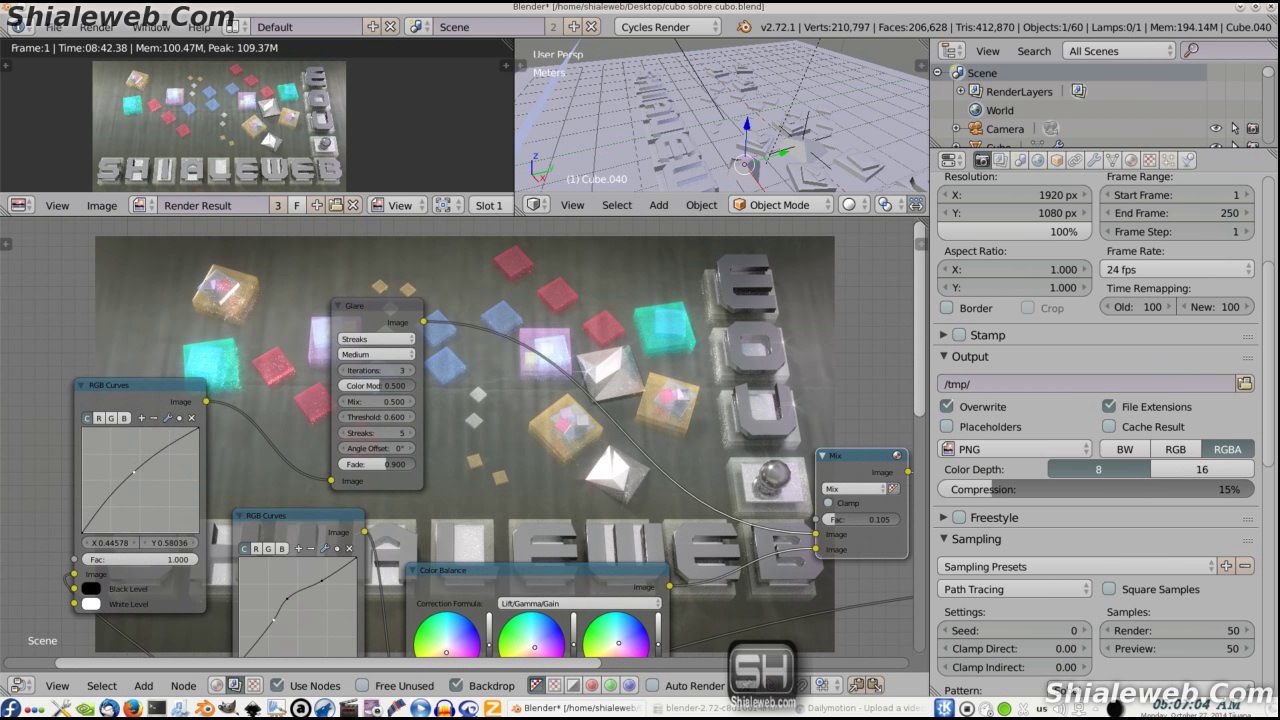Open the Texture tab (checker icon)
1280x720 pixels.
point(1149,160)
